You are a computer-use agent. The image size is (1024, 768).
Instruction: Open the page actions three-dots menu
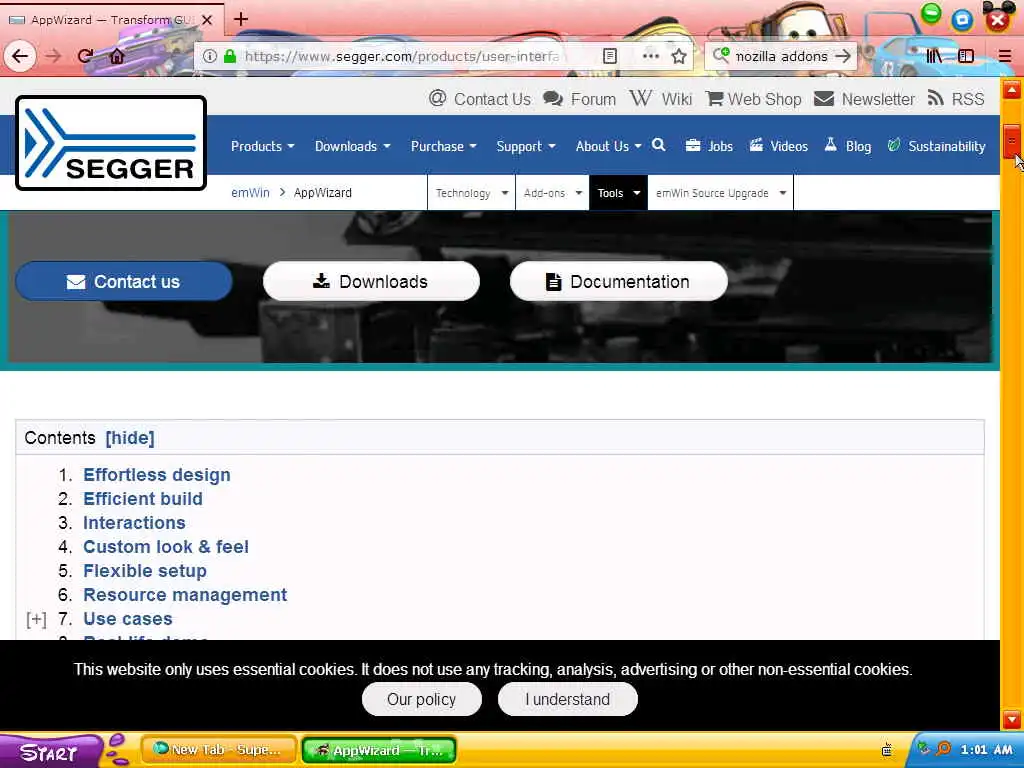point(650,56)
